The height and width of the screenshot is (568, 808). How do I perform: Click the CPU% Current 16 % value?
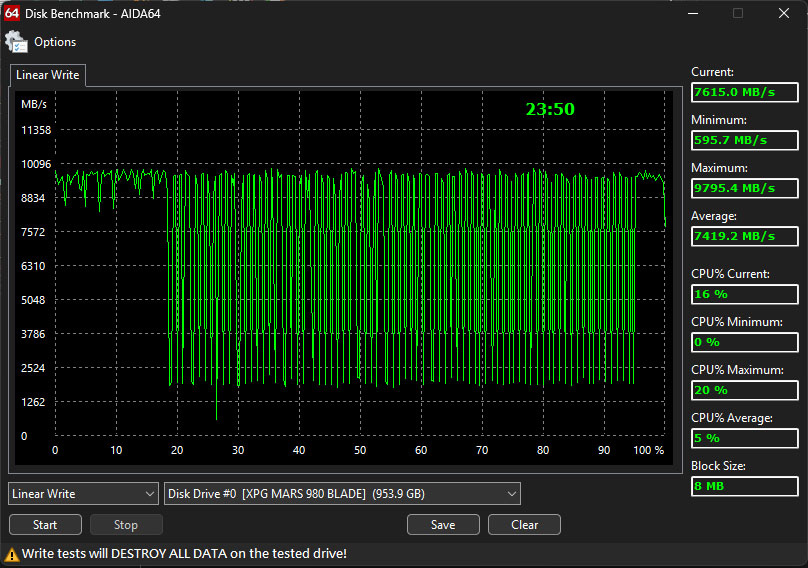pos(745,294)
